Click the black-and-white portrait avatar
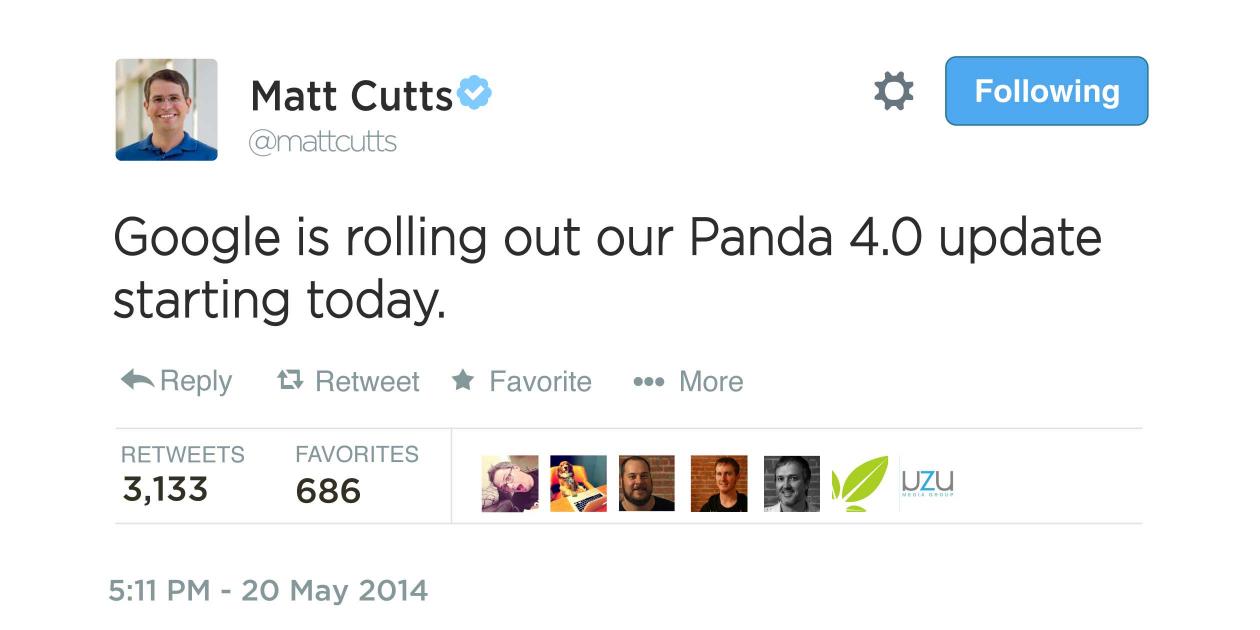Screen dimensions: 1260x630 point(791,484)
